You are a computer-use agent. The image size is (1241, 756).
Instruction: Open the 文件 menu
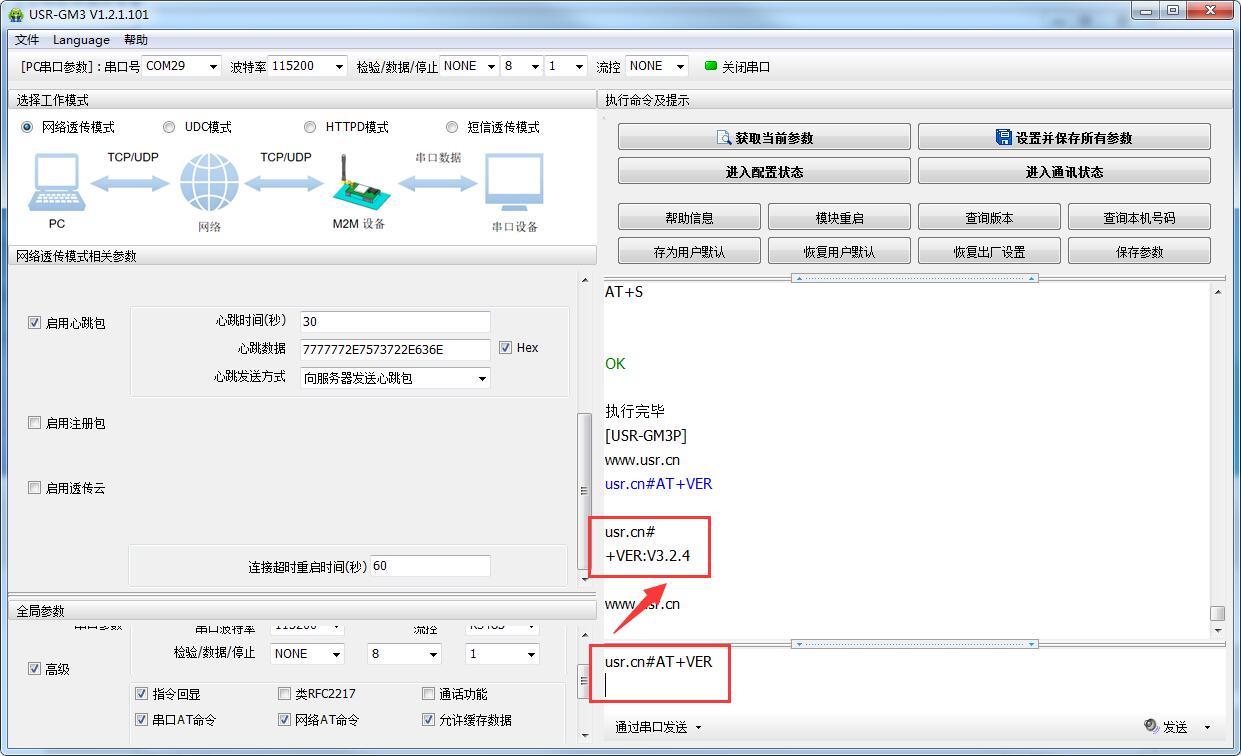[27, 40]
